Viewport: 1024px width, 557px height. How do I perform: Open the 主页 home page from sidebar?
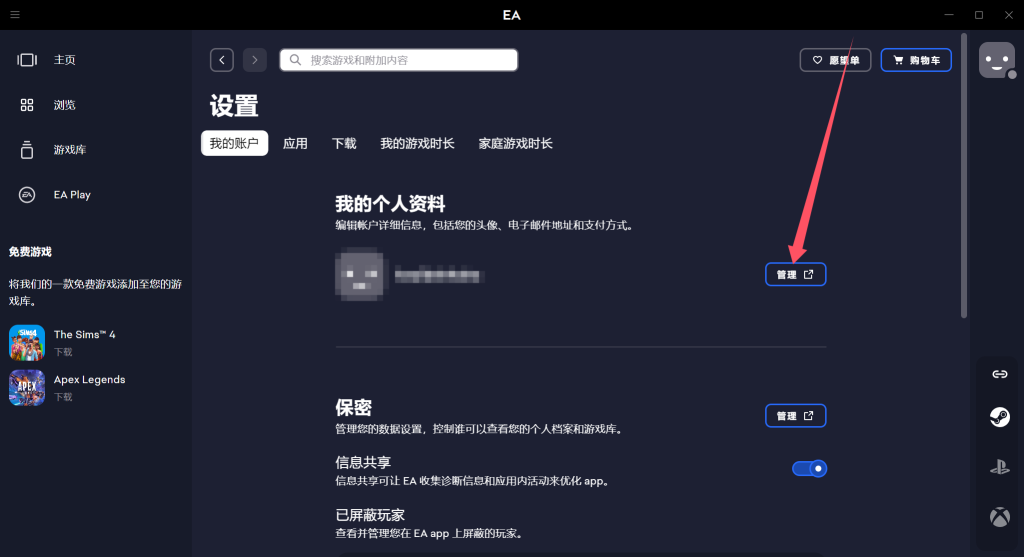[x=64, y=60]
